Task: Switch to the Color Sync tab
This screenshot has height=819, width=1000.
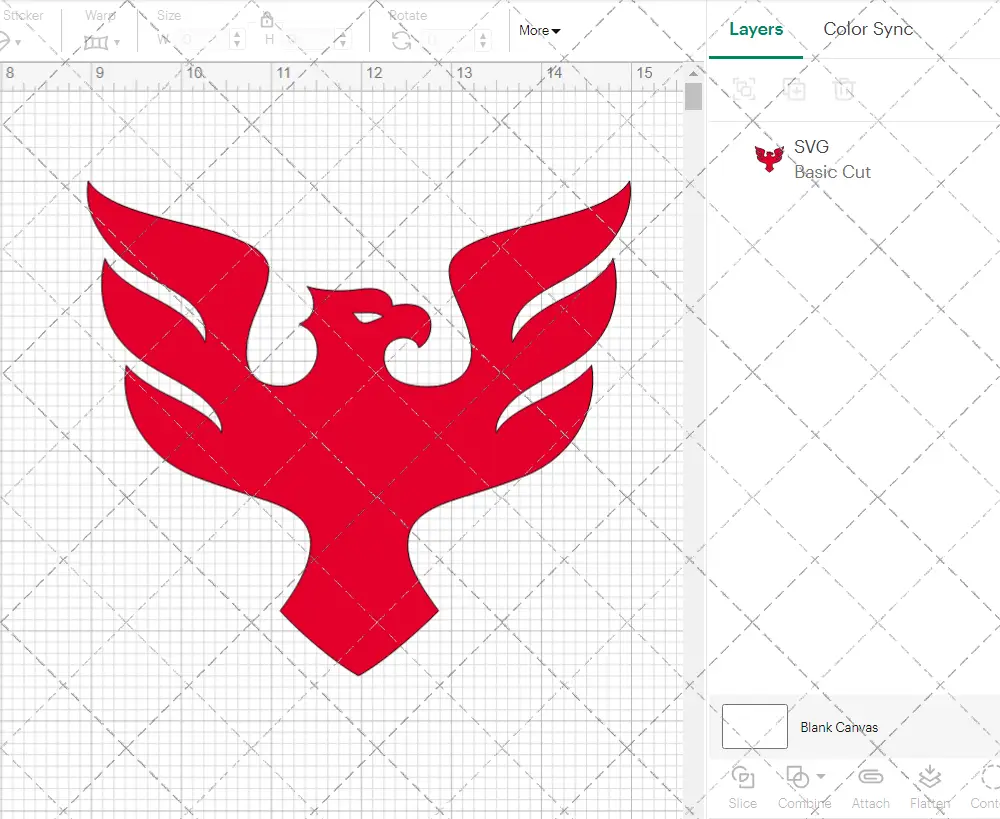Action: (867, 29)
